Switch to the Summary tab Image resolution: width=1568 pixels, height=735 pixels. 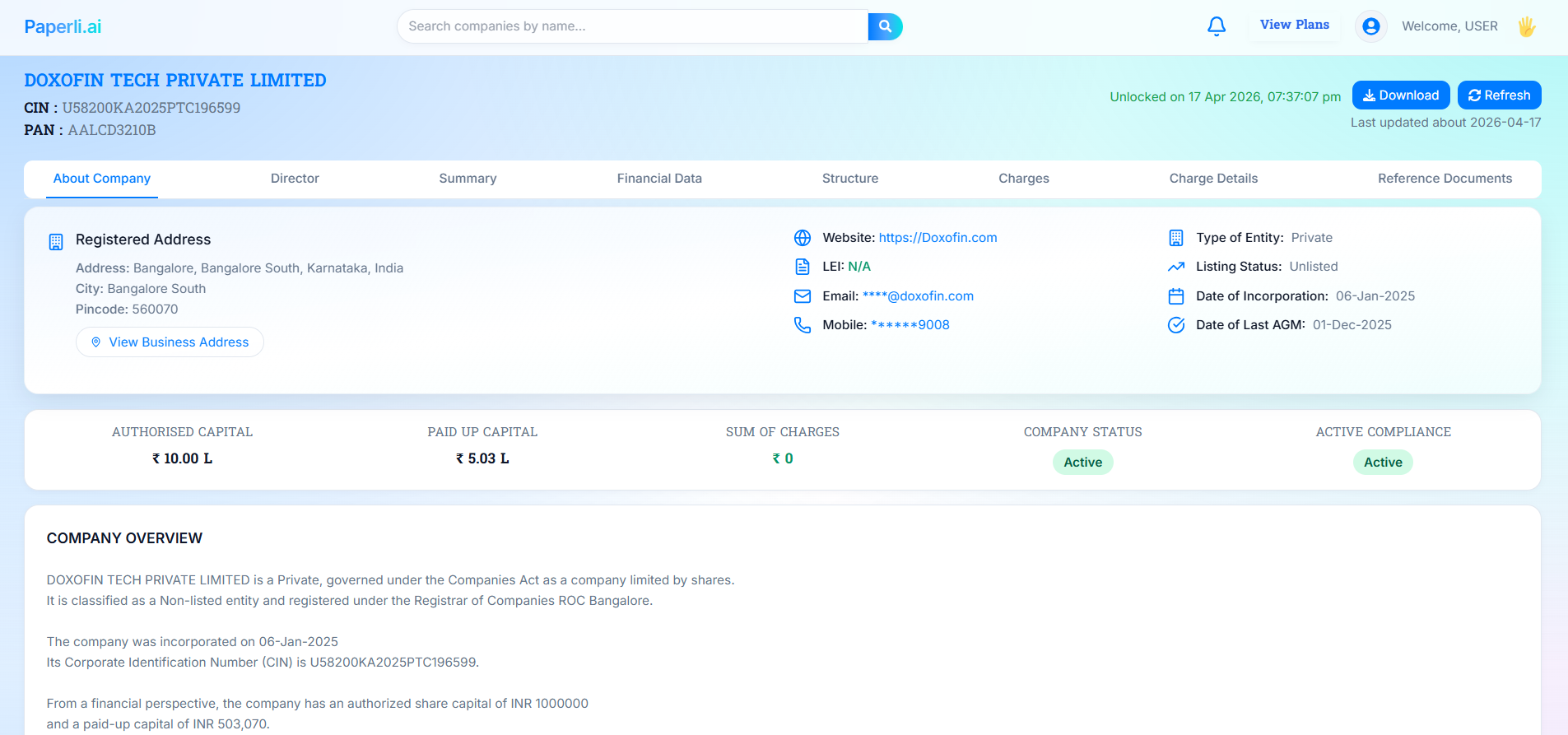point(468,179)
